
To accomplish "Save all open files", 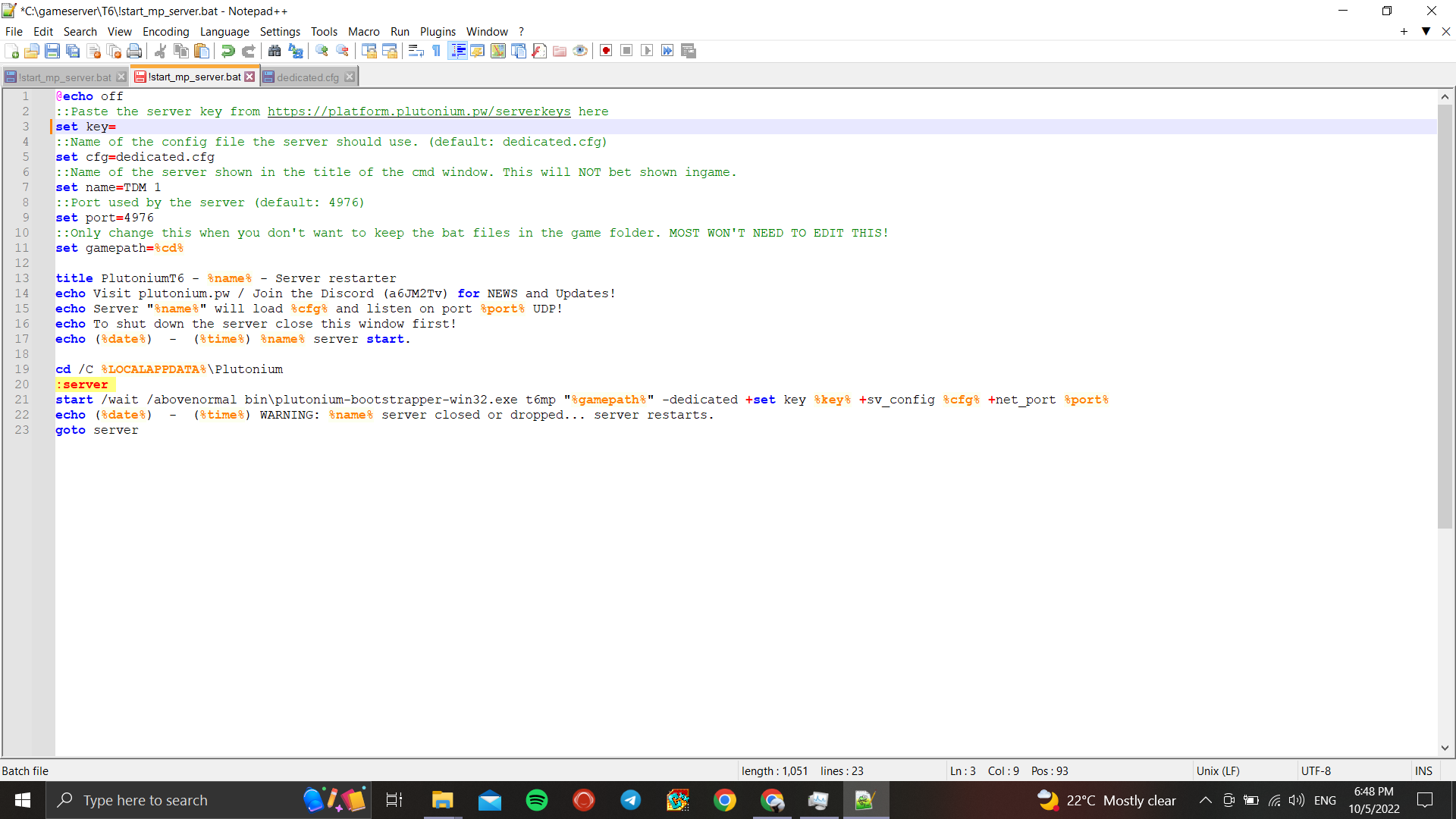I will (73, 51).
